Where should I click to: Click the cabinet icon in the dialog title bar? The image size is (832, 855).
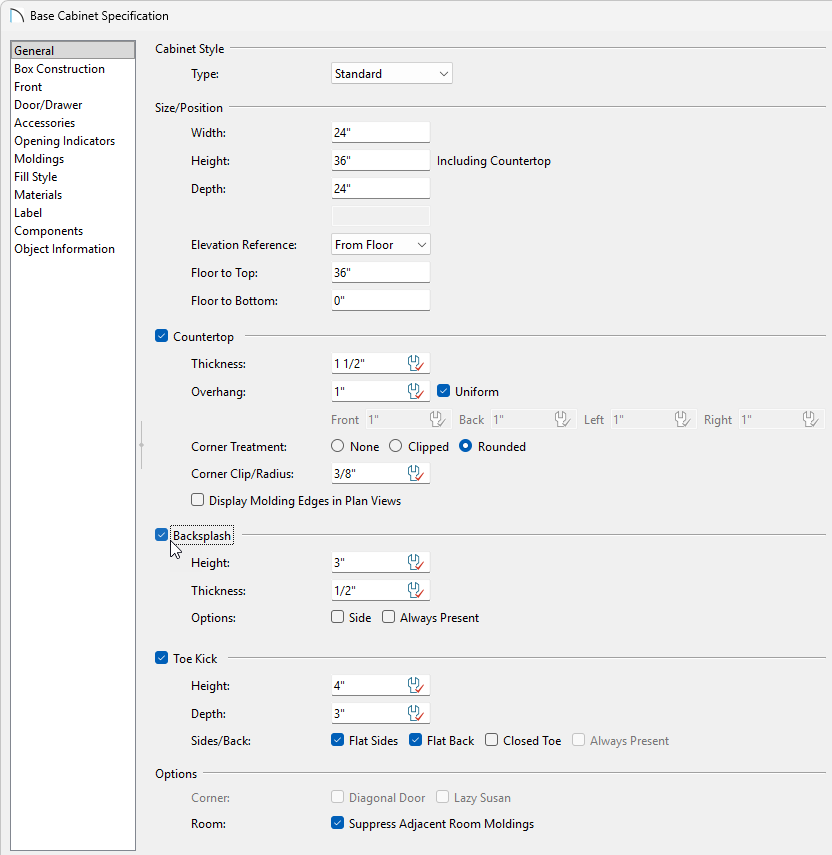[15, 15]
